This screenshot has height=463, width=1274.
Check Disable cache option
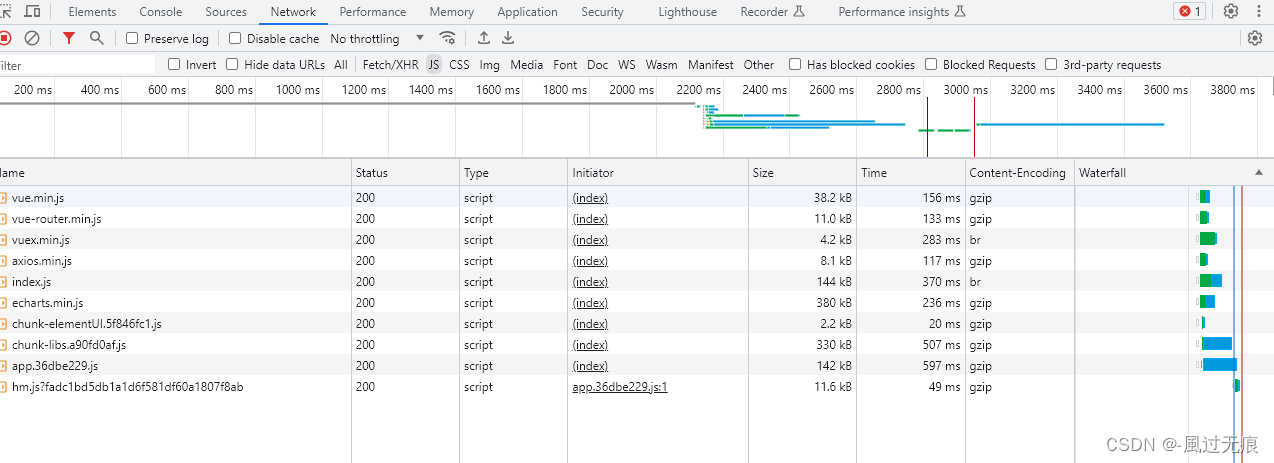pos(235,38)
